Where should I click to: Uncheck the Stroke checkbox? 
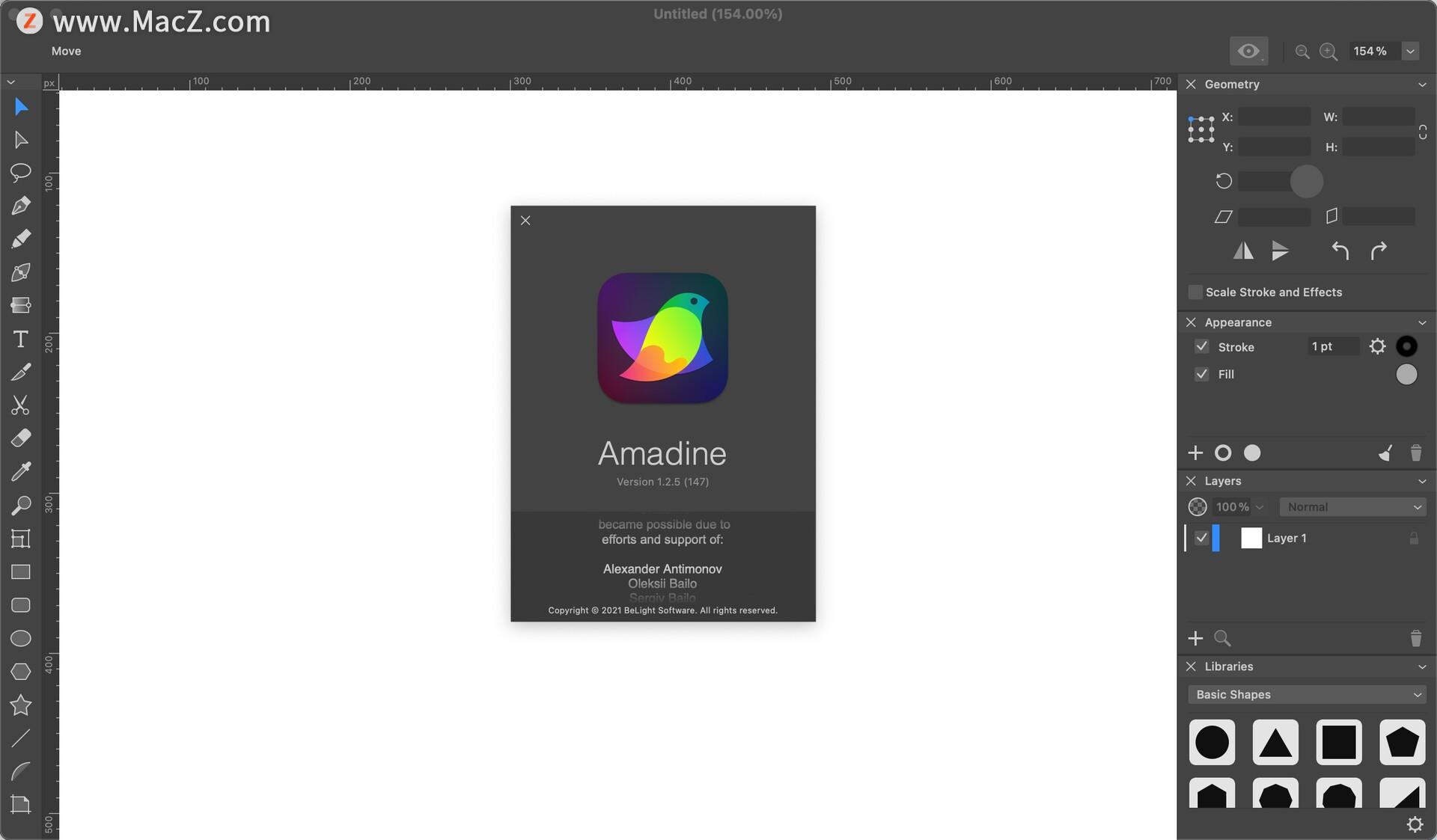click(1202, 346)
